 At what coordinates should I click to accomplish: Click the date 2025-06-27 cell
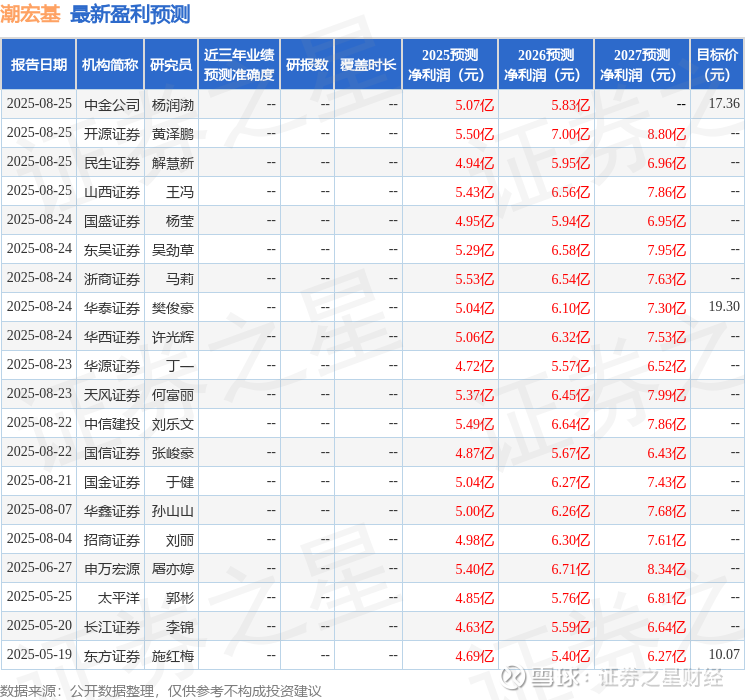point(39,567)
